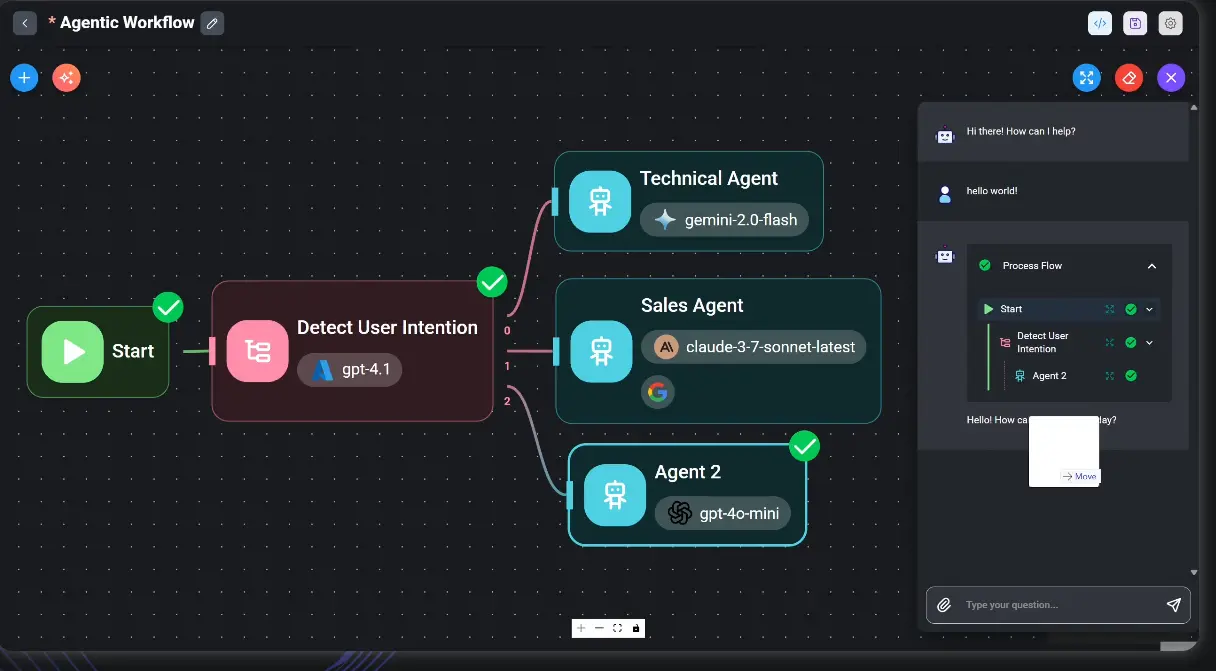Click the attach file paperclip icon

click(943, 605)
